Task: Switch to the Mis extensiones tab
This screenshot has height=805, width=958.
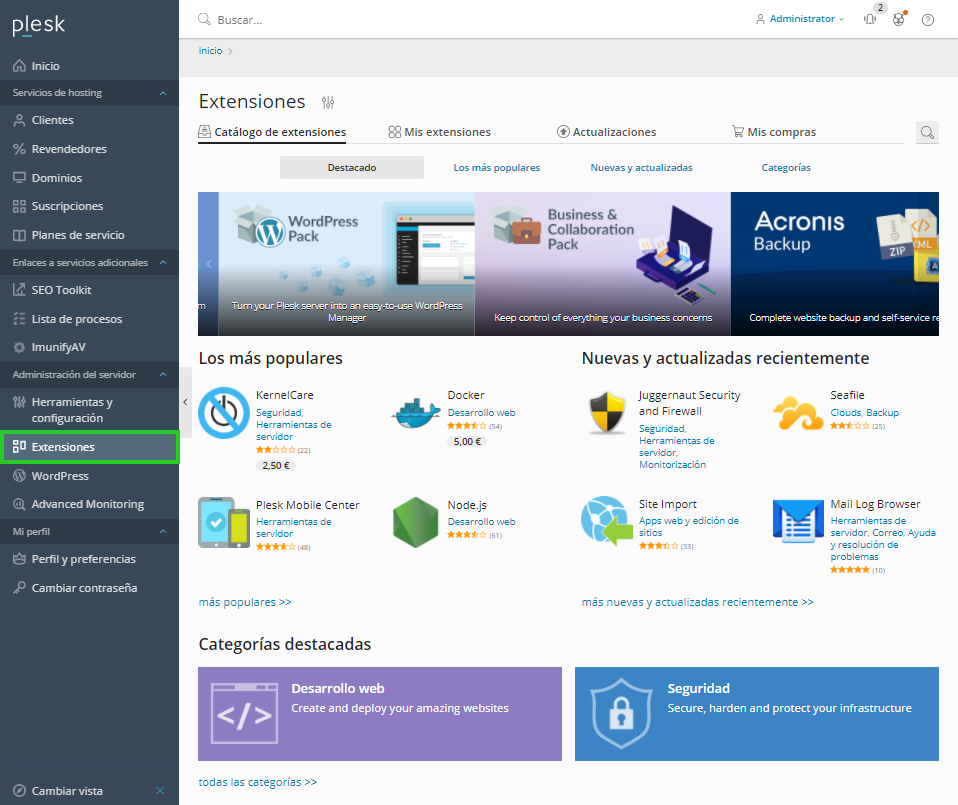Action: [x=439, y=132]
